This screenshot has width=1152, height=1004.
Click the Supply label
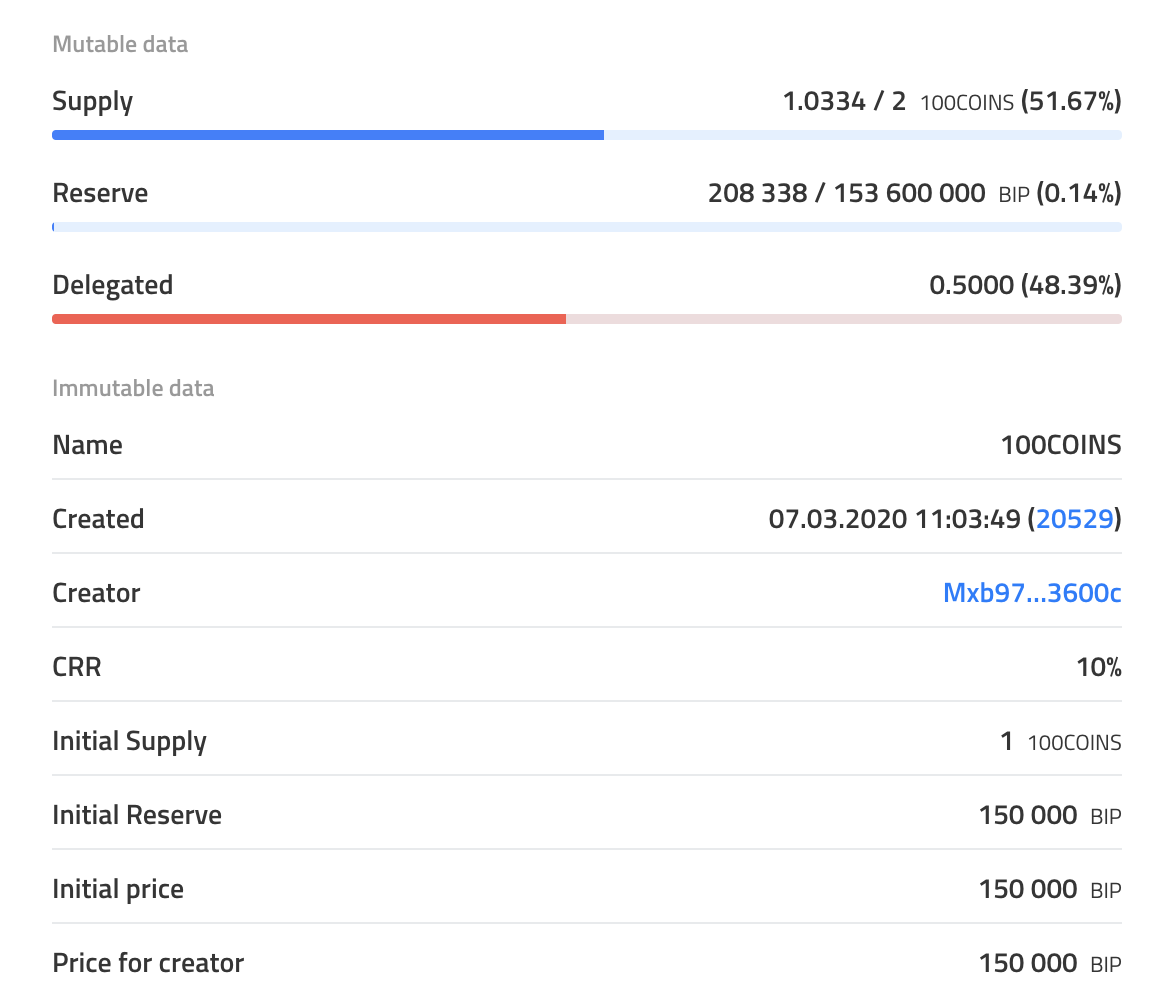pyautogui.click(x=92, y=101)
